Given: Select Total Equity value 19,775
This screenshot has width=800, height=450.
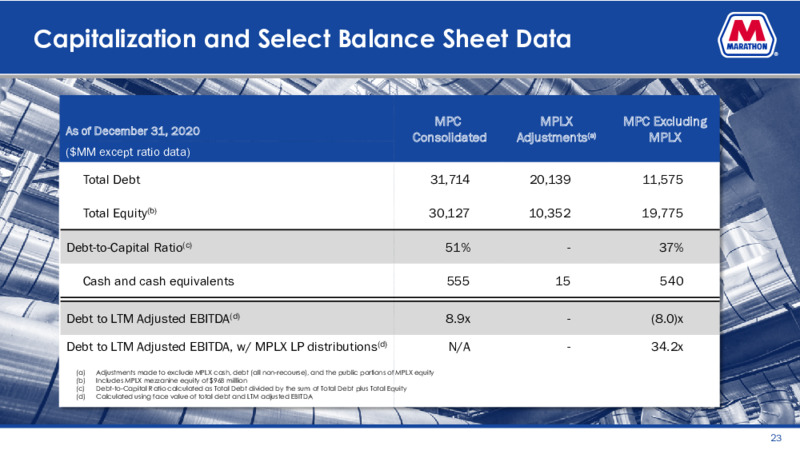Looking at the screenshot, I should [x=662, y=213].
